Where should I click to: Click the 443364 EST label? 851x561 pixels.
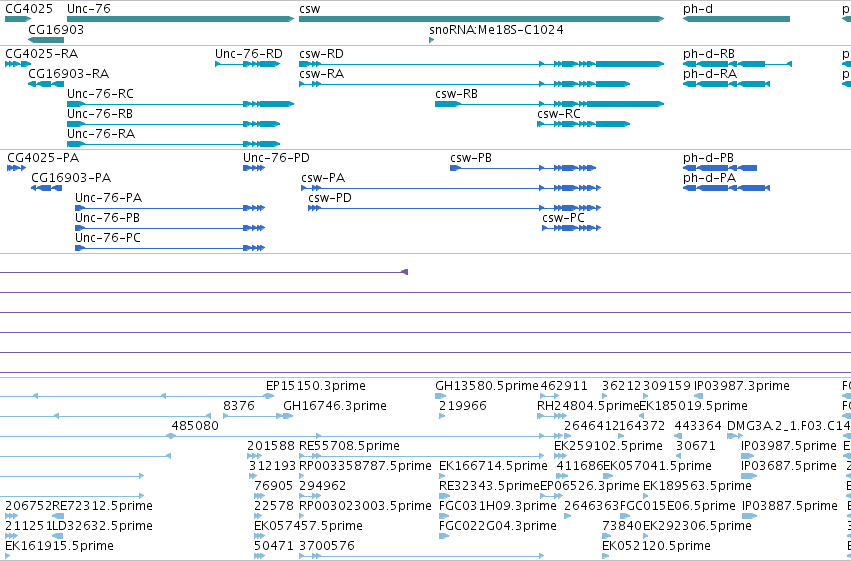698,426
